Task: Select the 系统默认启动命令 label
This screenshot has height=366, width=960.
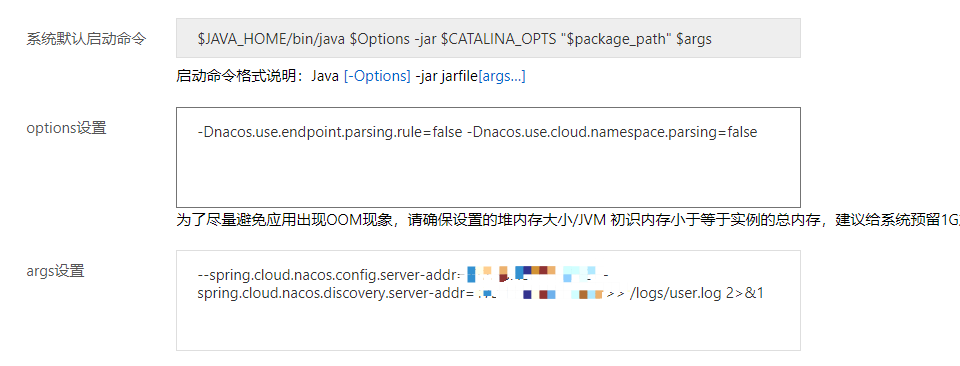Action: (x=86, y=39)
